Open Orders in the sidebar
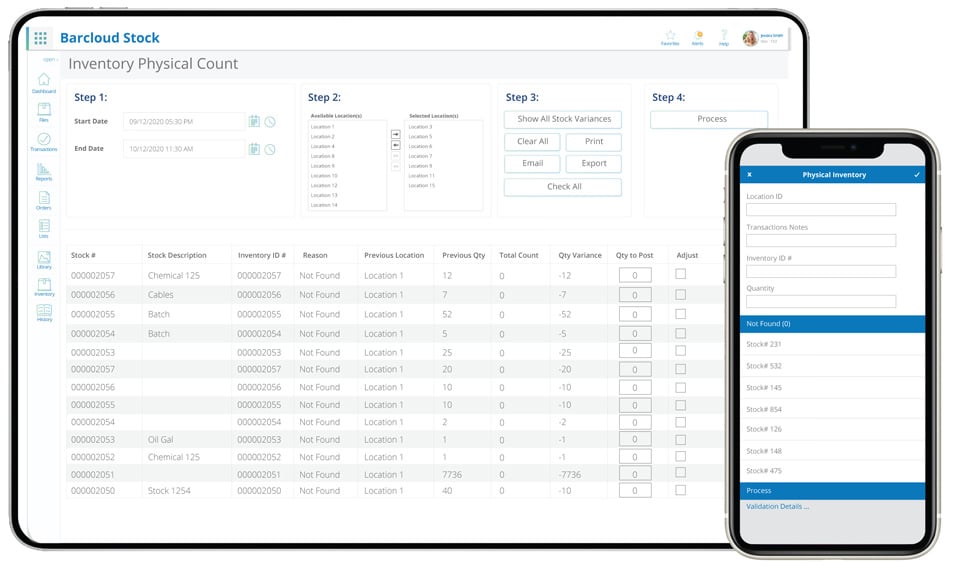The width and height of the screenshot is (977, 566). (44, 200)
